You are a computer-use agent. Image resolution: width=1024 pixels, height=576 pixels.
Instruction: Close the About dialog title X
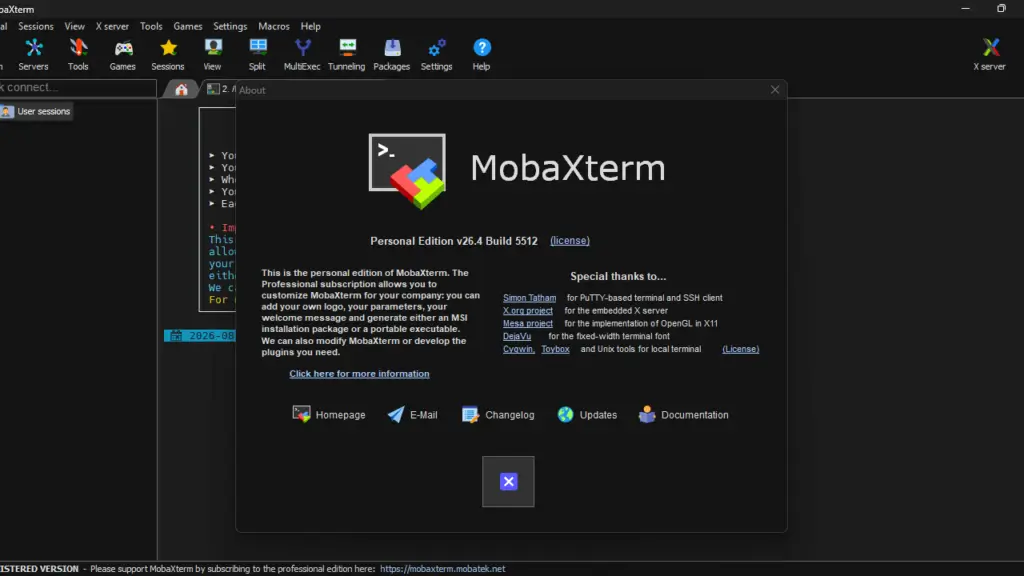pos(775,89)
